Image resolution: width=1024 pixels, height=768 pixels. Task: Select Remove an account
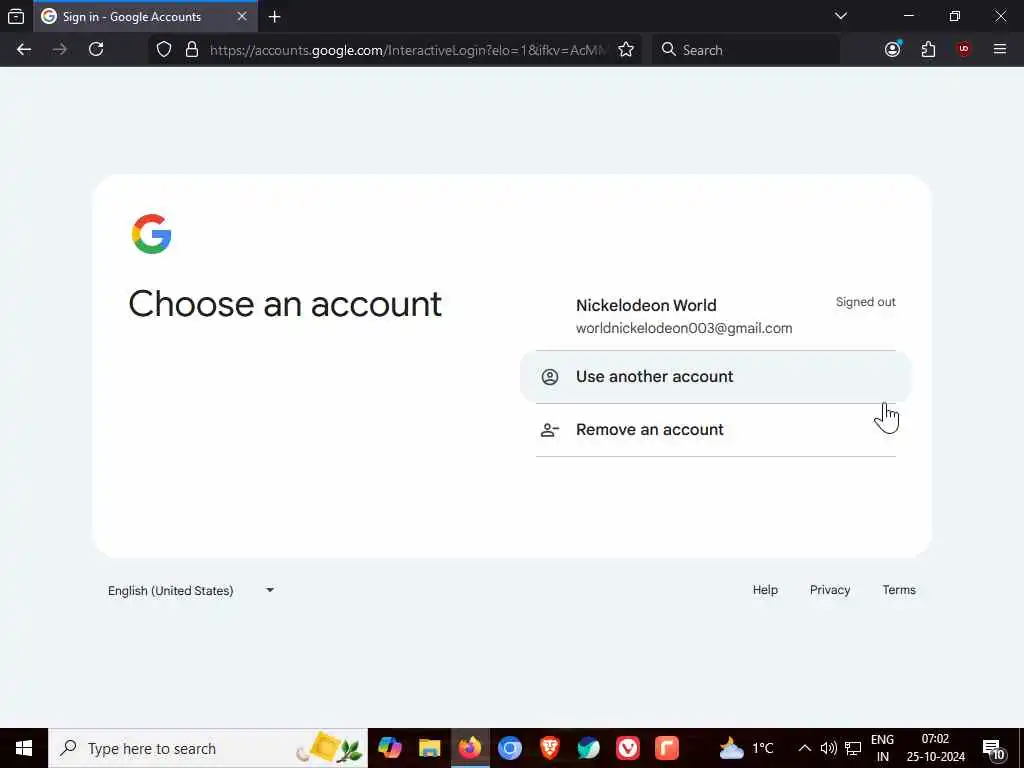pyautogui.click(x=716, y=430)
